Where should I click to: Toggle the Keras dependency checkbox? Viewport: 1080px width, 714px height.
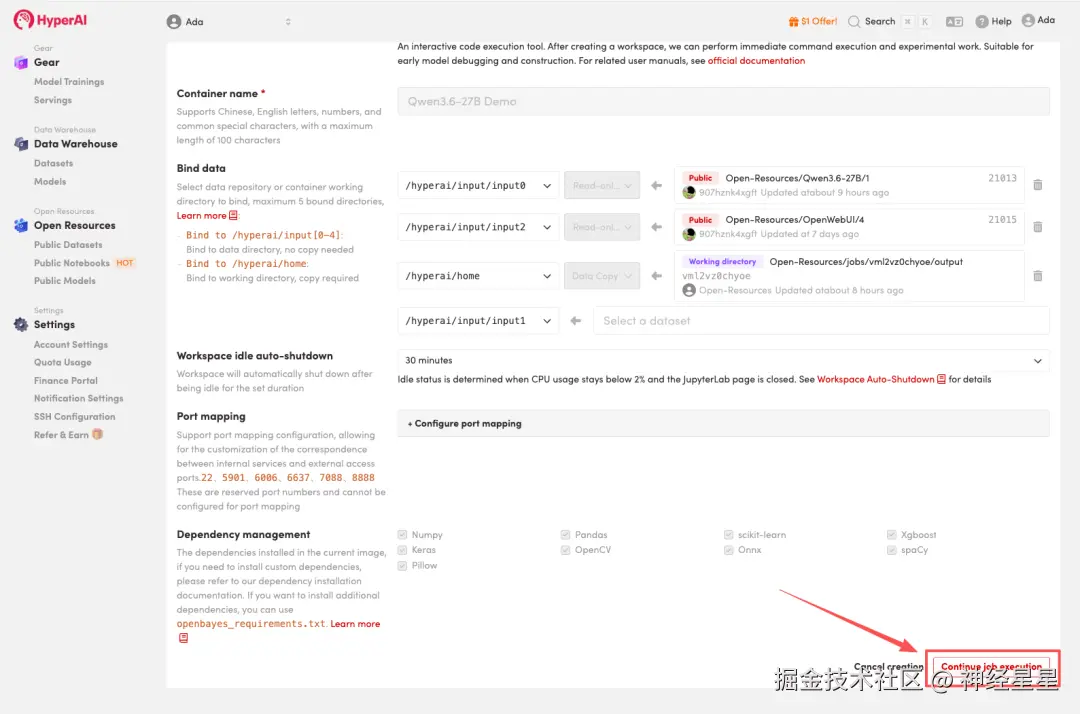point(402,549)
